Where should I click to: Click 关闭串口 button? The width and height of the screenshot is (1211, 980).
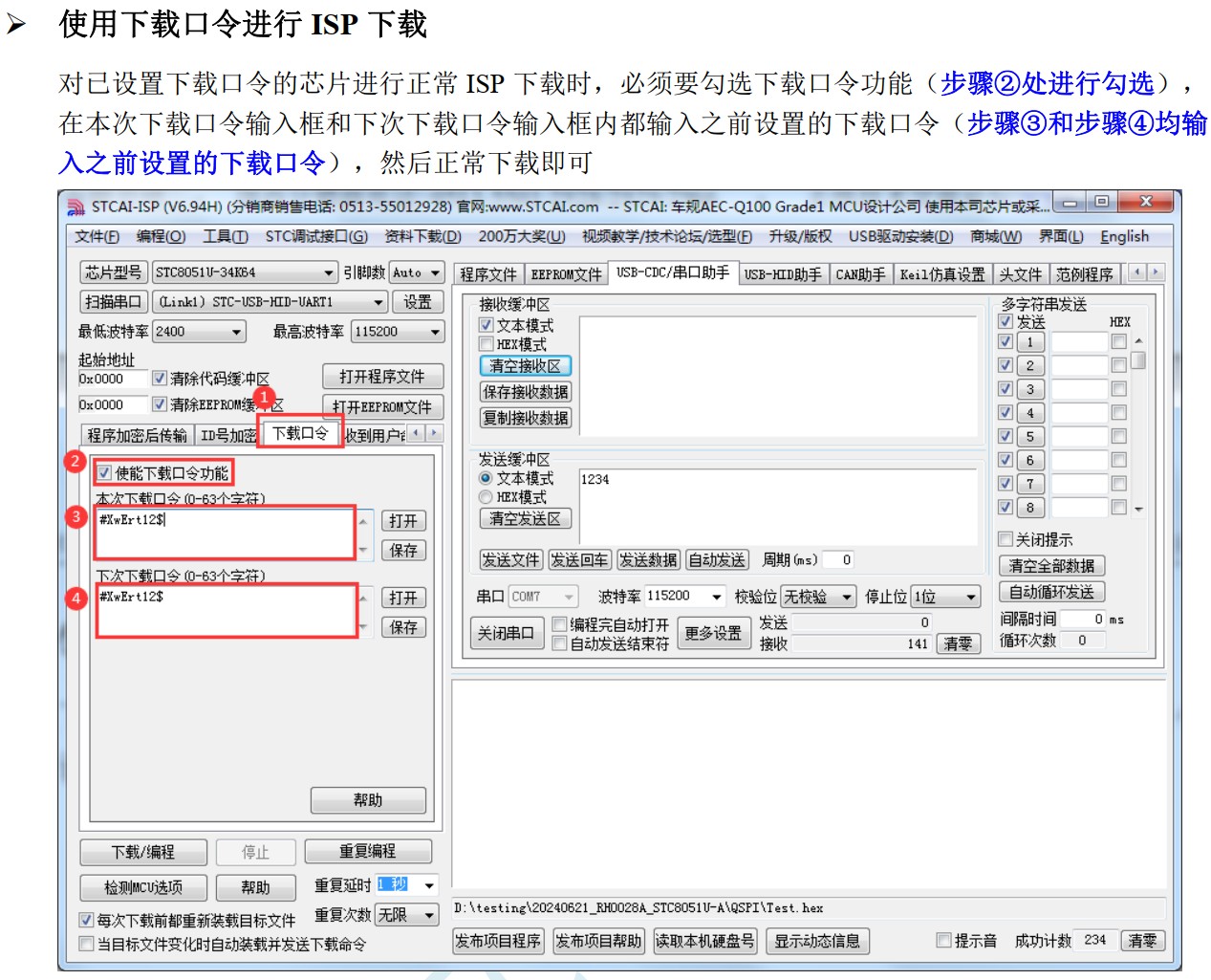coord(506,633)
